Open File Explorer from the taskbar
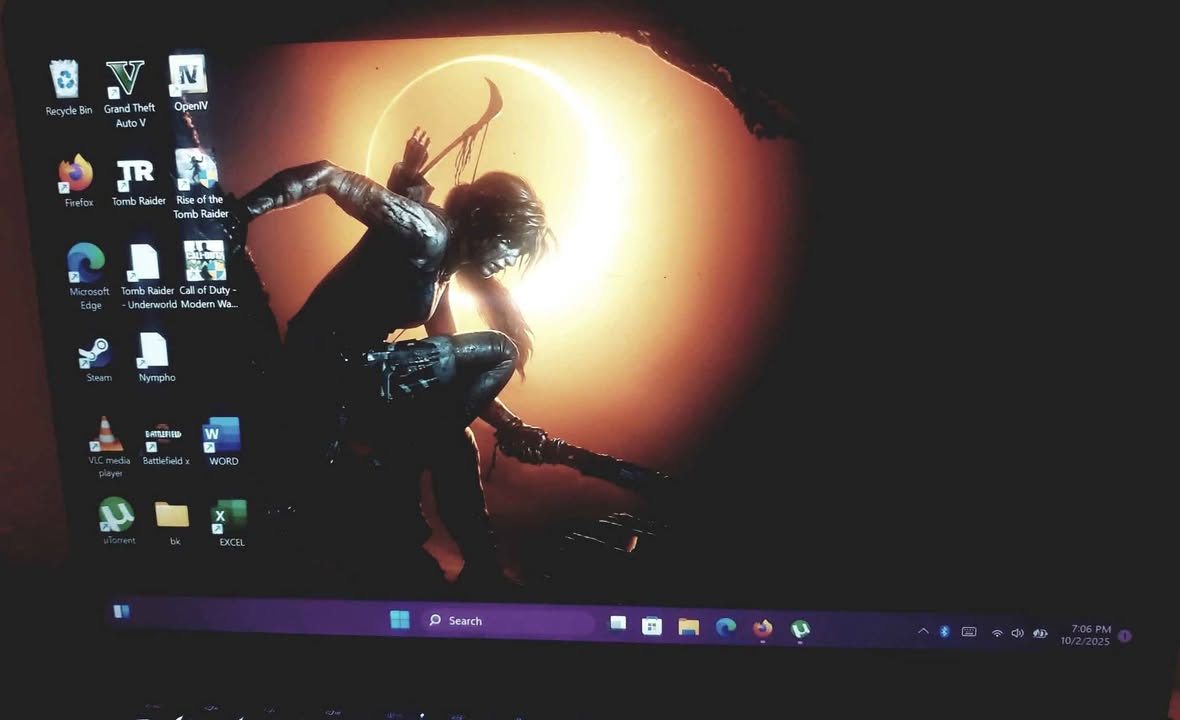Viewport: 1180px width, 720px height. pos(688,627)
